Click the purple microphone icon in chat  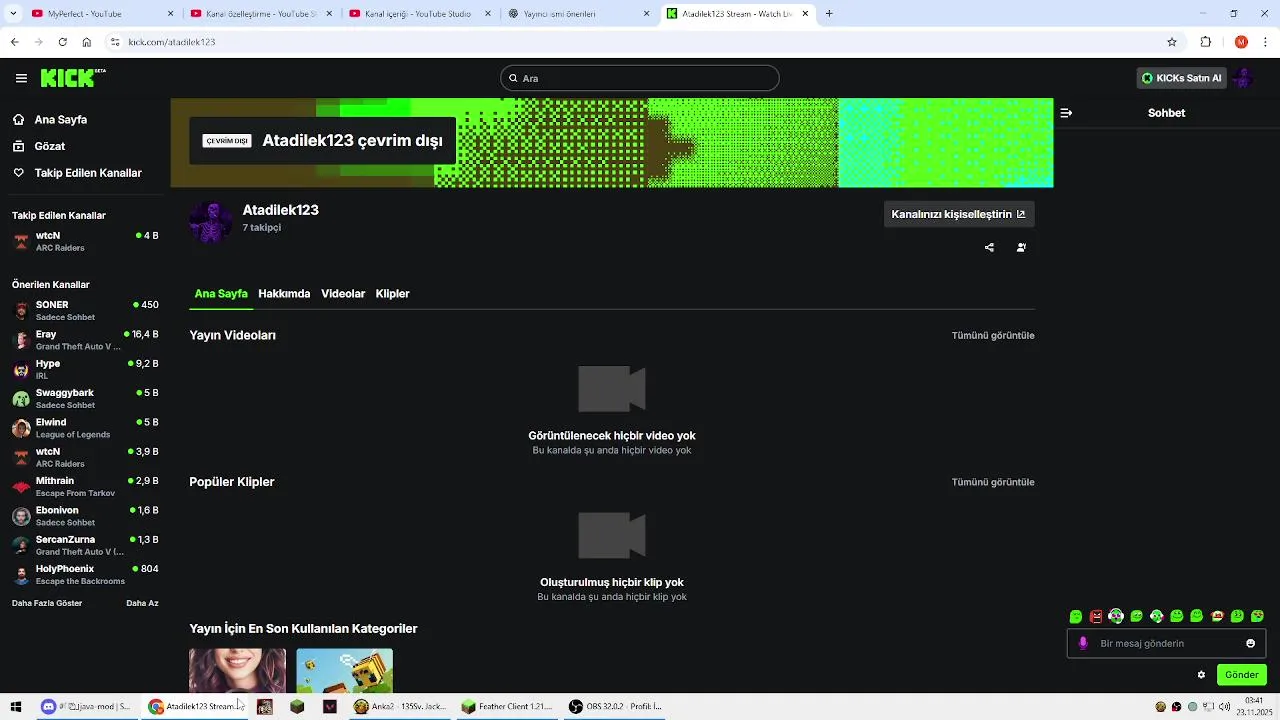point(1083,644)
